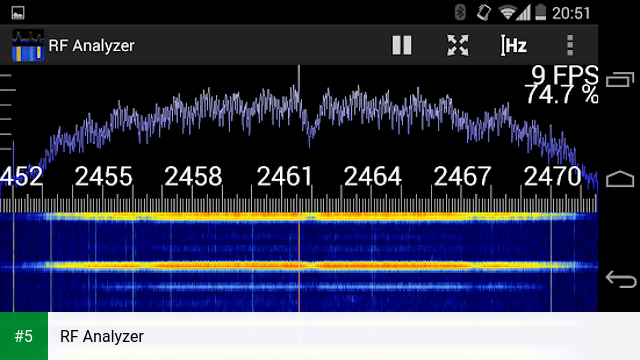The image size is (640, 360).
Task: Tap the cellular signal strength icon
Action: pos(524,13)
